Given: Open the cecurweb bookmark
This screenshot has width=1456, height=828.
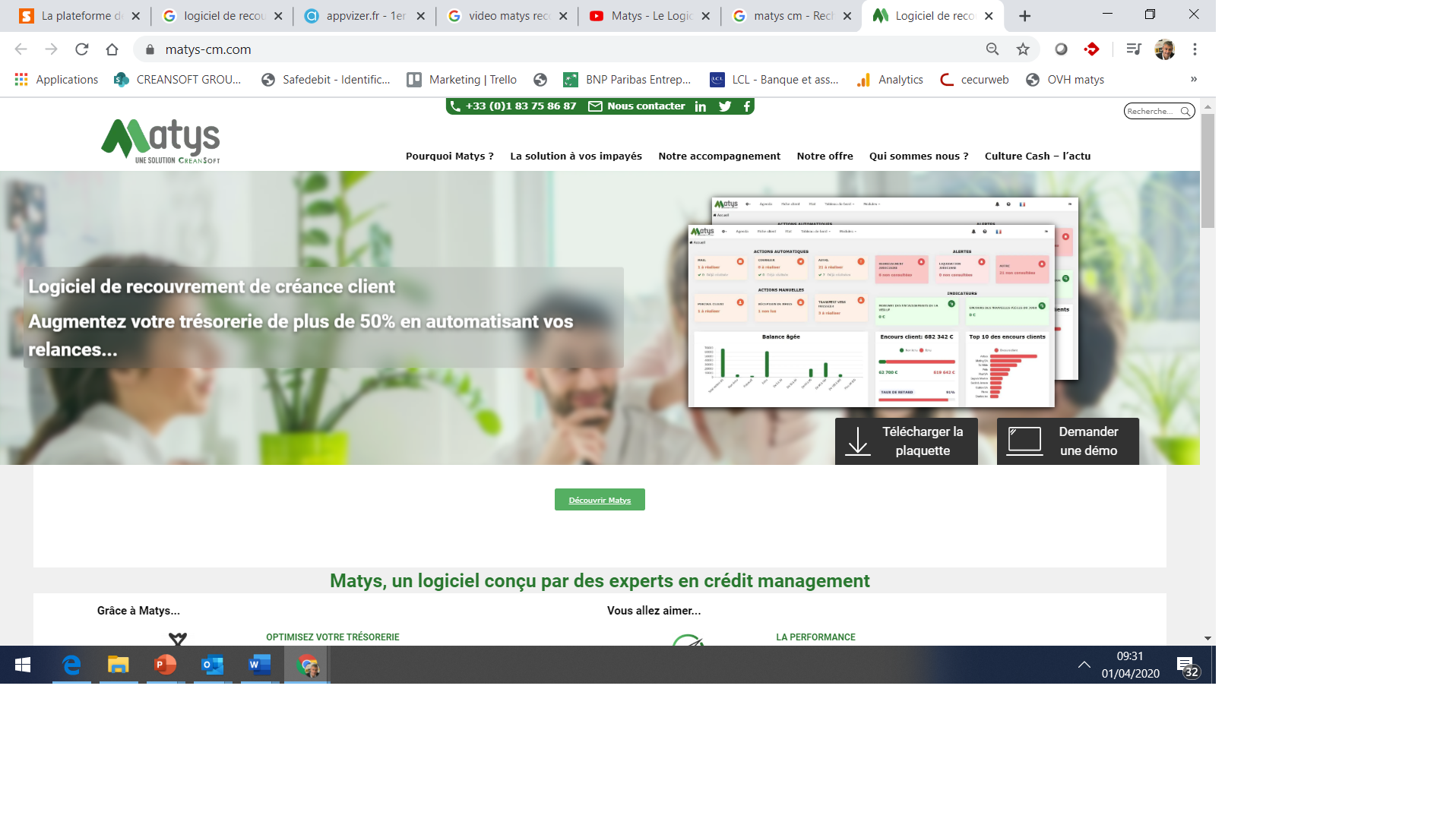Looking at the screenshot, I should [974, 79].
